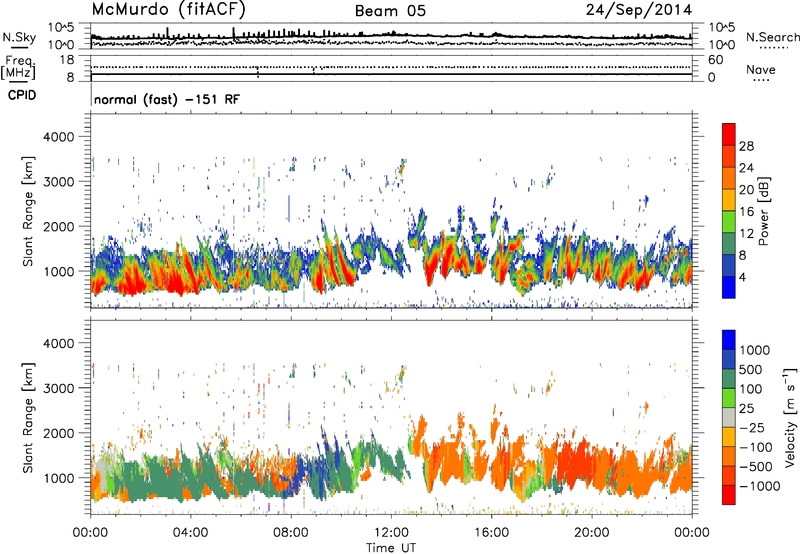The width and height of the screenshot is (800, 554).
Task: Click the 'Freq. [MHz]' axis label
Action: (19, 67)
